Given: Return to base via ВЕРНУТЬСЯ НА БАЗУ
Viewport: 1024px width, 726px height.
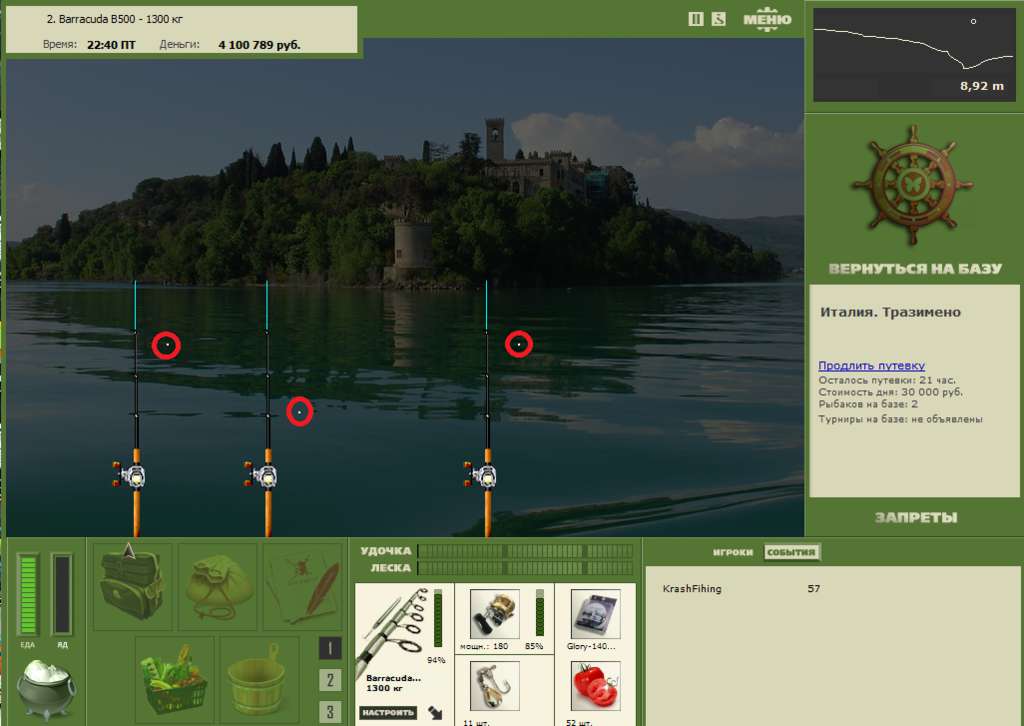Looking at the screenshot, I should (915, 268).
